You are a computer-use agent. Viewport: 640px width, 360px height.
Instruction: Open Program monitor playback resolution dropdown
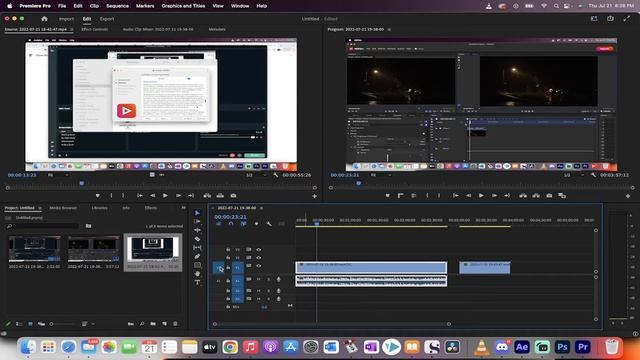tap(574, 175)
